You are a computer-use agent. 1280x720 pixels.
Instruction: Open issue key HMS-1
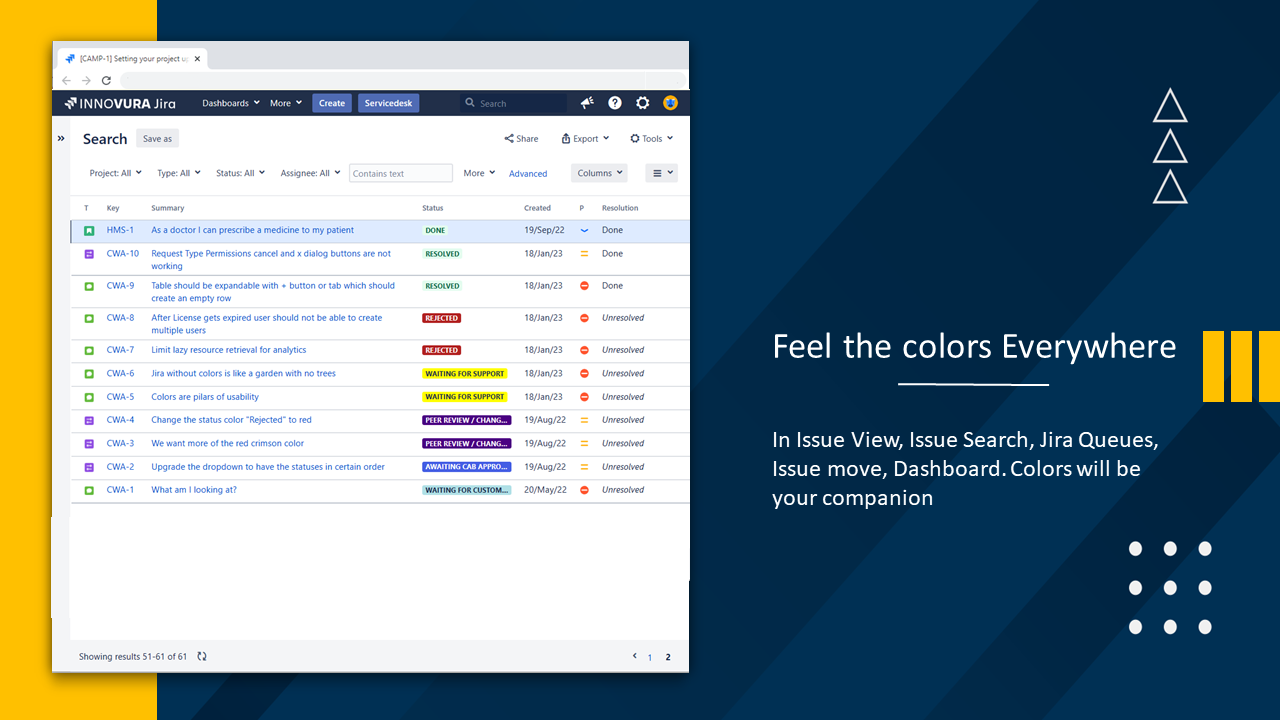click(120, 230)
